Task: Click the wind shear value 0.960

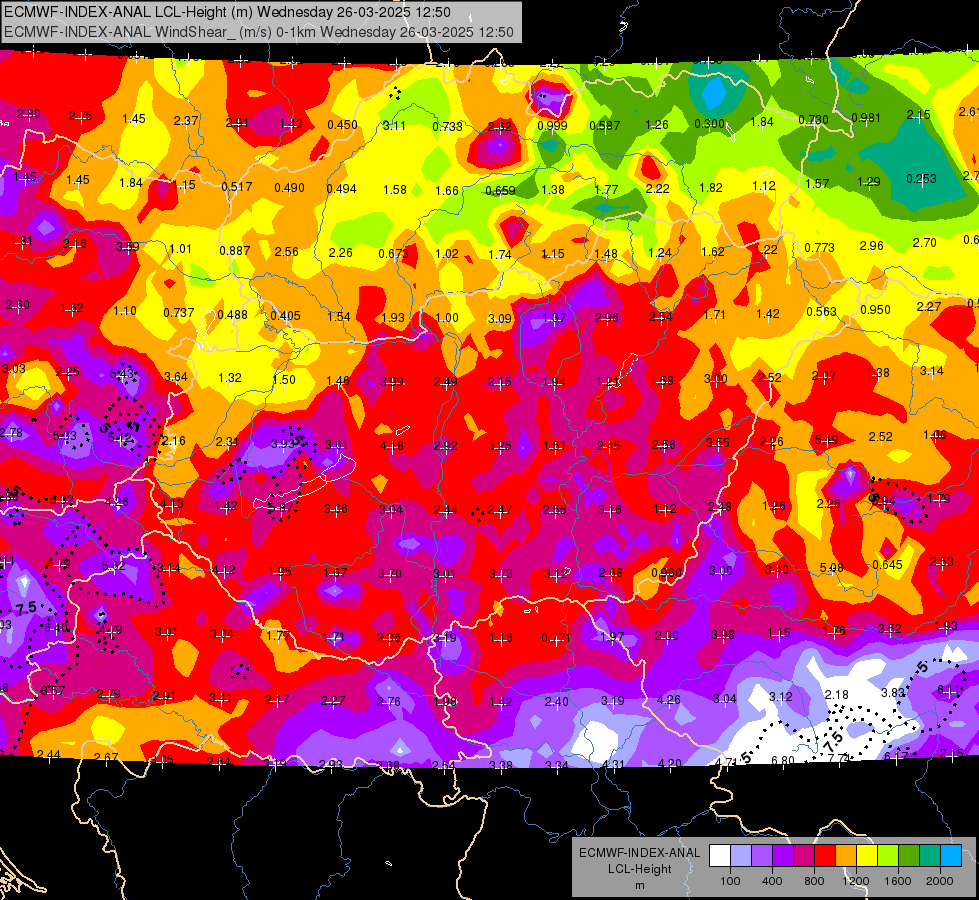Action: point(666,573)
